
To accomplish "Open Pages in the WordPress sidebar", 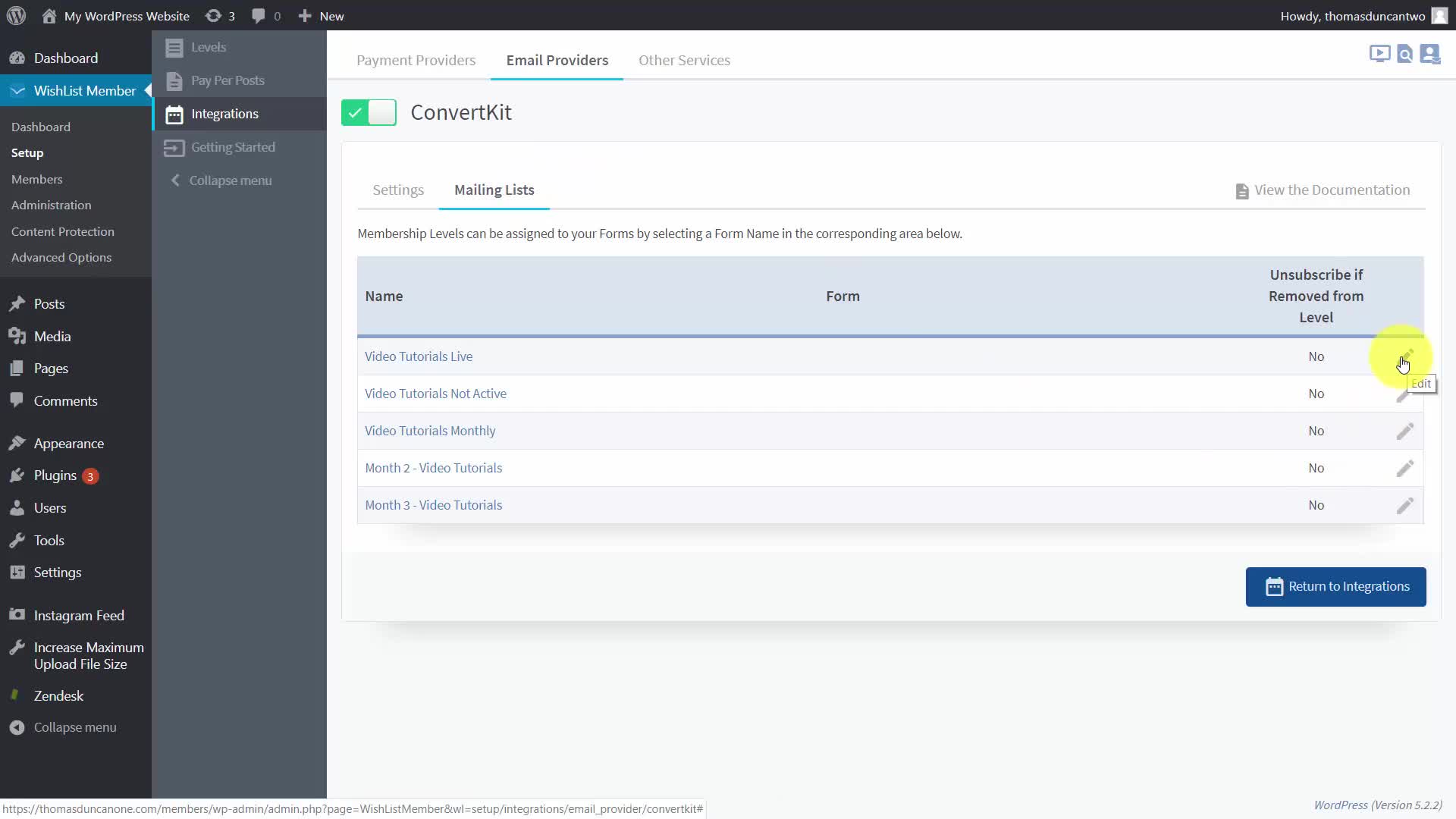I will click(51, 369).
